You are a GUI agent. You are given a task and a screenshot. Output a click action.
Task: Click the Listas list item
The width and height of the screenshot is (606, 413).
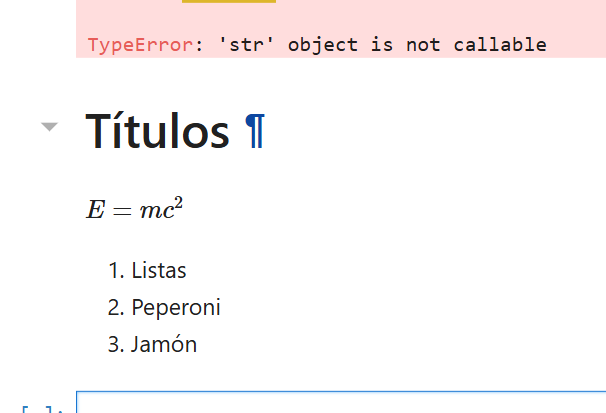tap(159, 270)
